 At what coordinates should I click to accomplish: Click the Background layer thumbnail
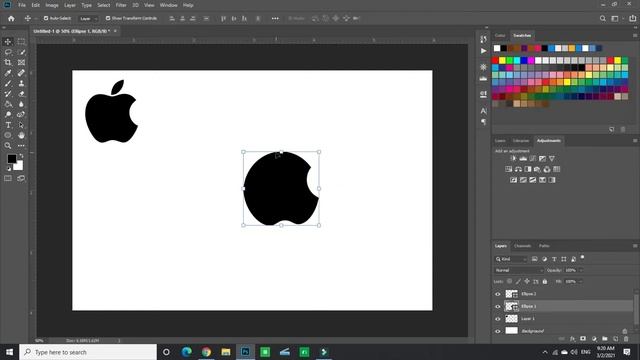[511, 331]
